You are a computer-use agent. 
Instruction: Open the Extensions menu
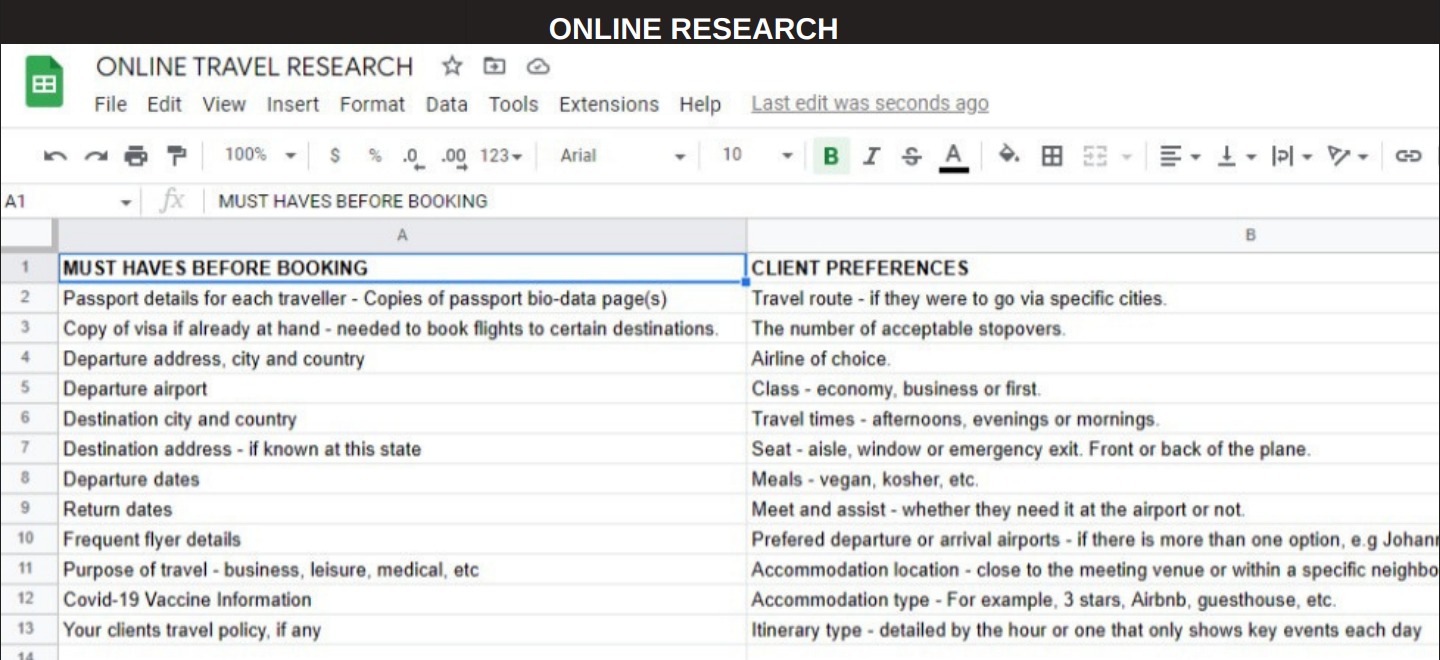pos(608,104)
